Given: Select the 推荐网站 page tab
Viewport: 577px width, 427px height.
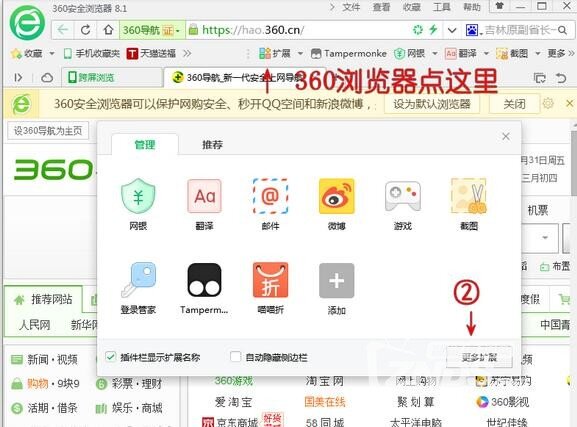Looking at the screenshot, I should click(43, 300).
